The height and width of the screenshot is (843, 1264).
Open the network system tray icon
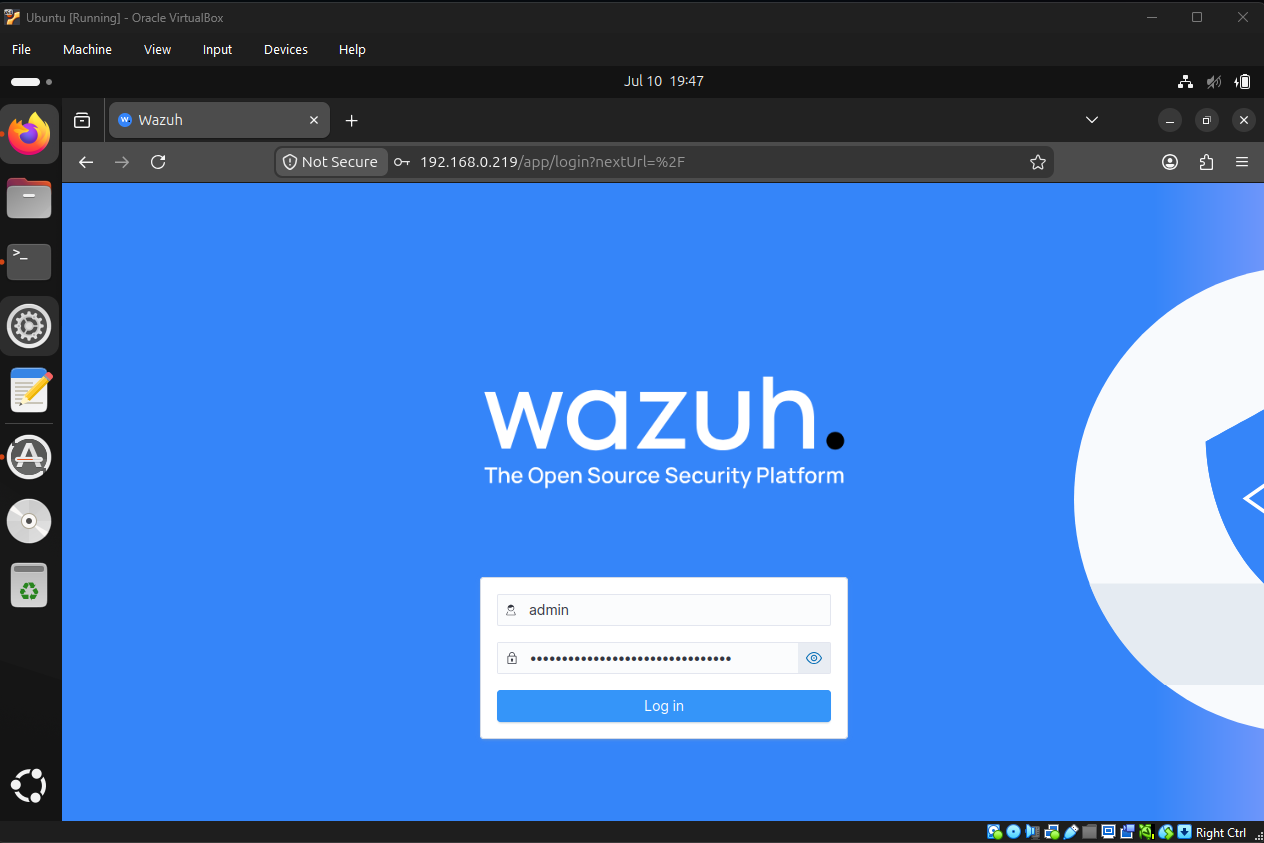pyautogui.click(x=1186, y=81)
